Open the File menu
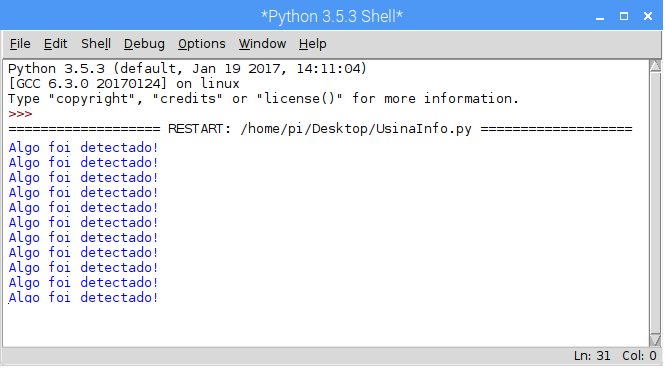This screenshot has height=369, width=665. (20, 44)
